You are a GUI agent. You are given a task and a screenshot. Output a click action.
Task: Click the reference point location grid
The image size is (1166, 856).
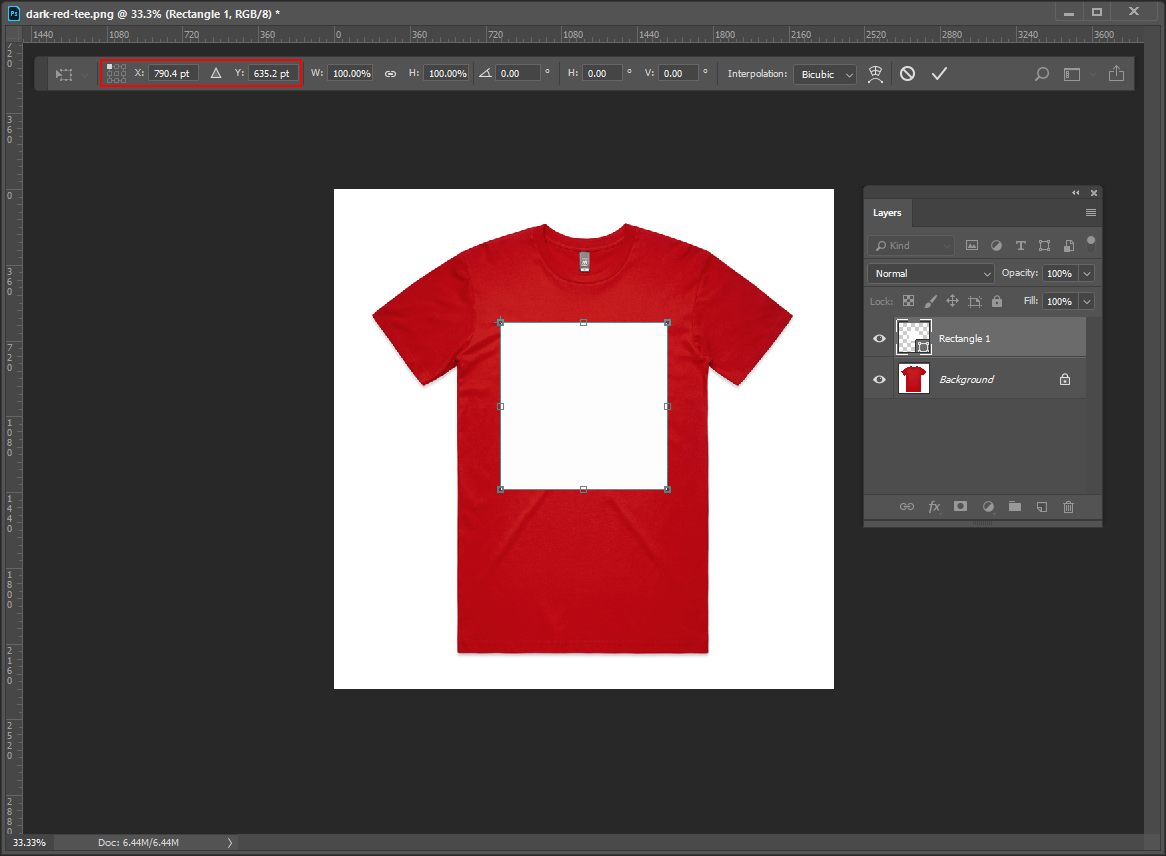tap(116, 73)
